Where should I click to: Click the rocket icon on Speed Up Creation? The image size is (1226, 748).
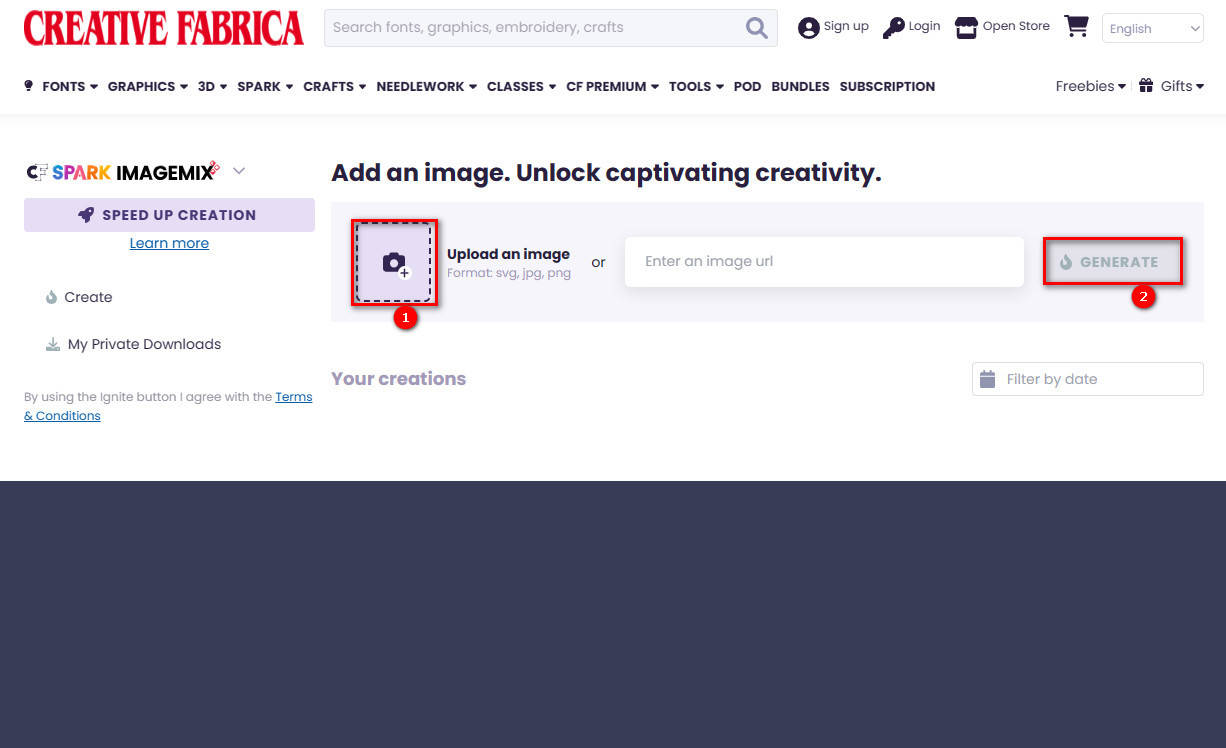86,215
